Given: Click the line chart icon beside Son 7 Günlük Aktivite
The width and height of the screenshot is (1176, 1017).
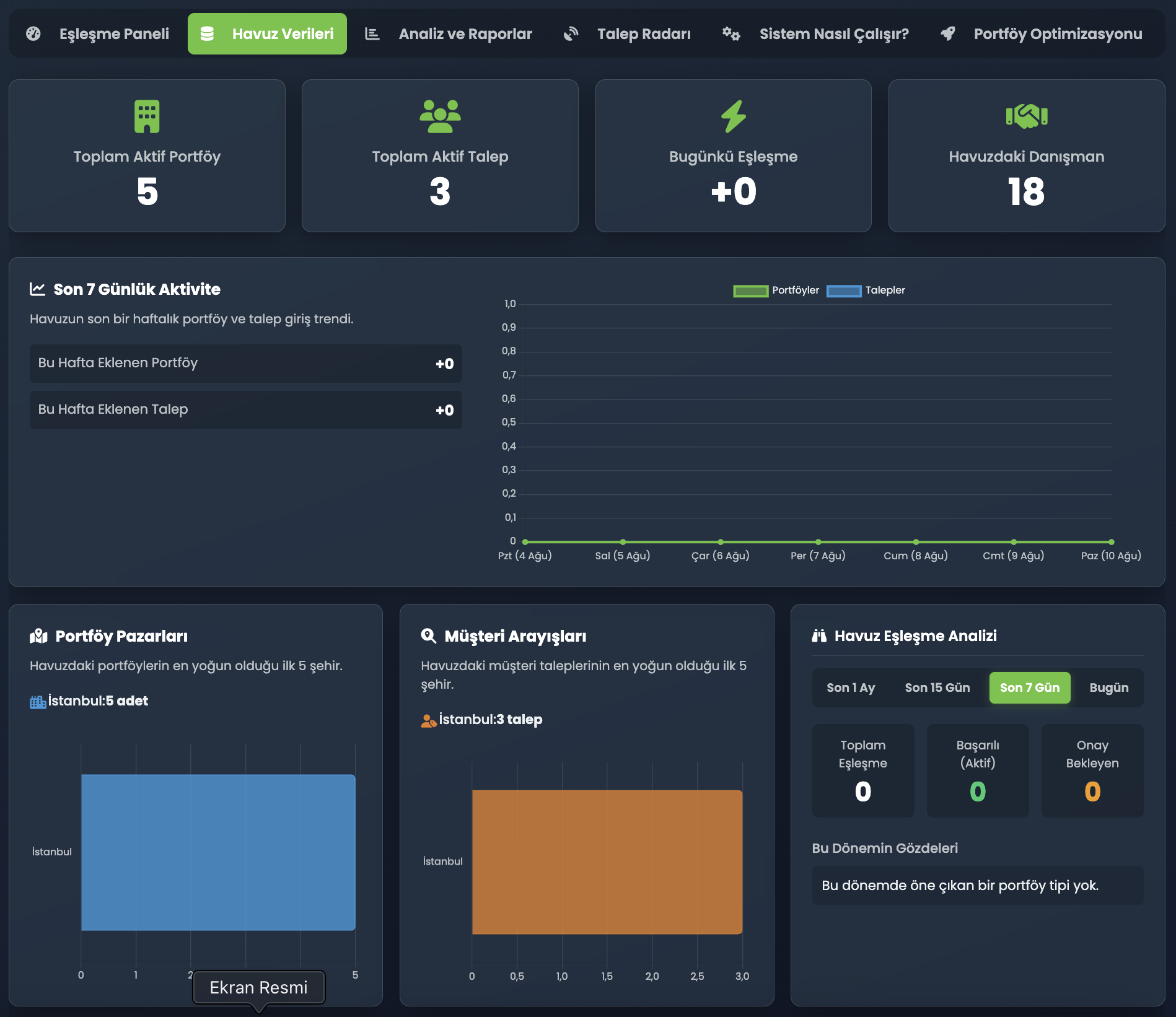Looking at the screenshot, I should pos(37,289).
